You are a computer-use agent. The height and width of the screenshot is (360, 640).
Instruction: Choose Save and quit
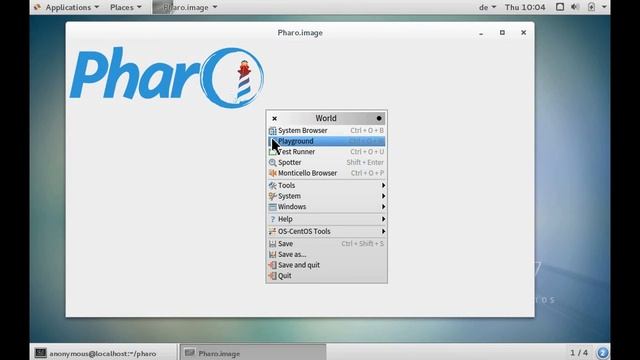tap(327, 265)
